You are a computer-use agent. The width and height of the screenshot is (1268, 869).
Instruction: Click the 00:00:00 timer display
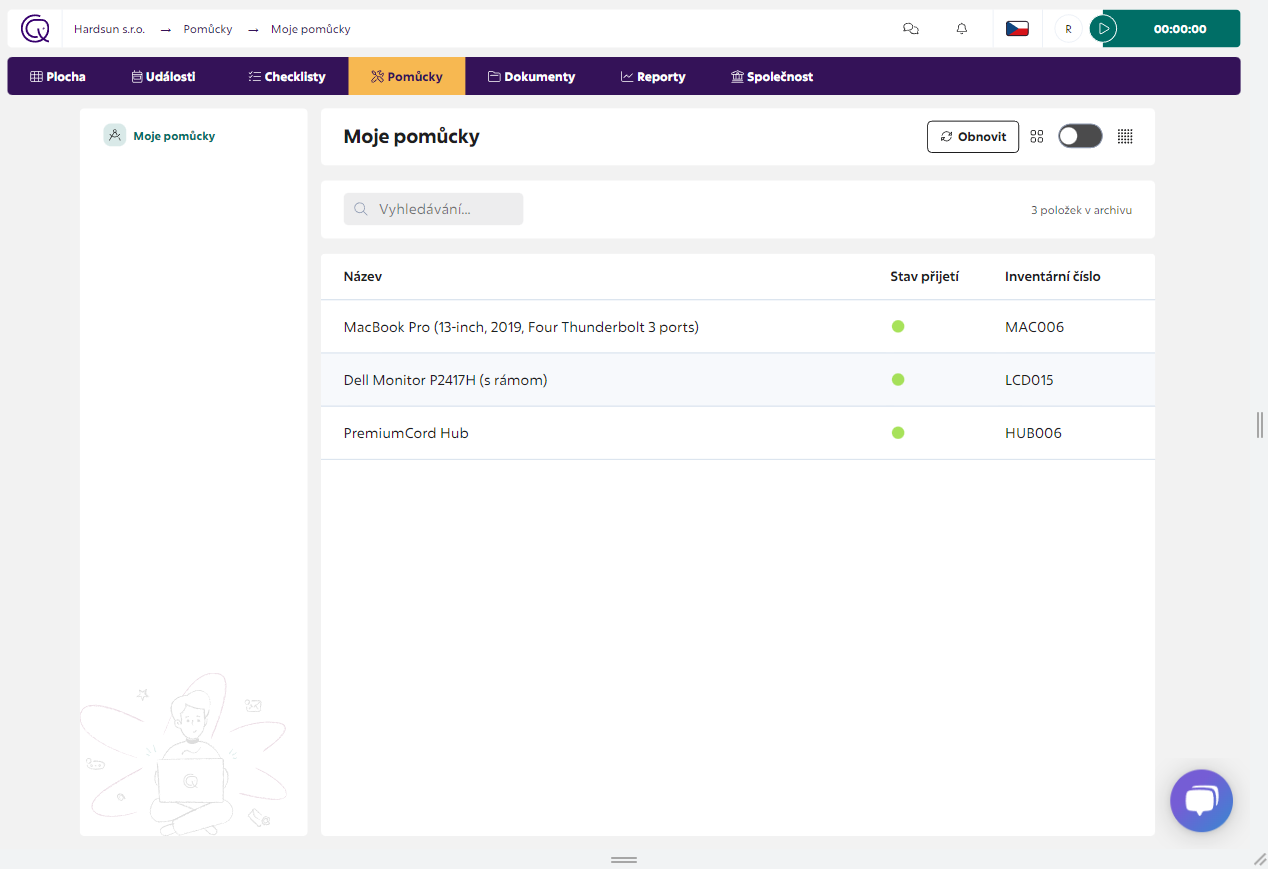coord(1180,29)
